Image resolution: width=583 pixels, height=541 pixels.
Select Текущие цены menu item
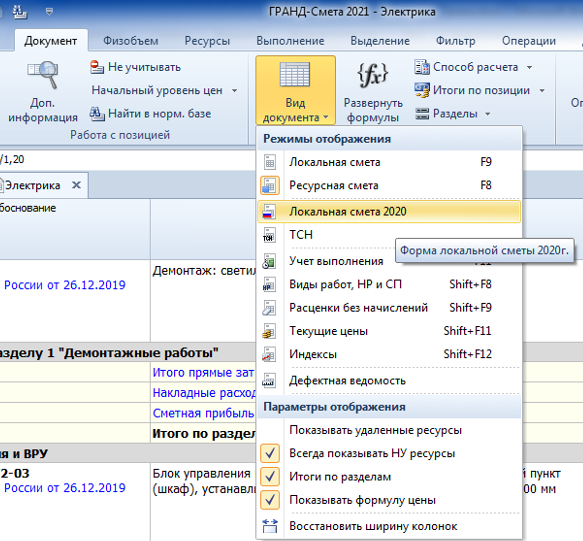tap(389, 331)
